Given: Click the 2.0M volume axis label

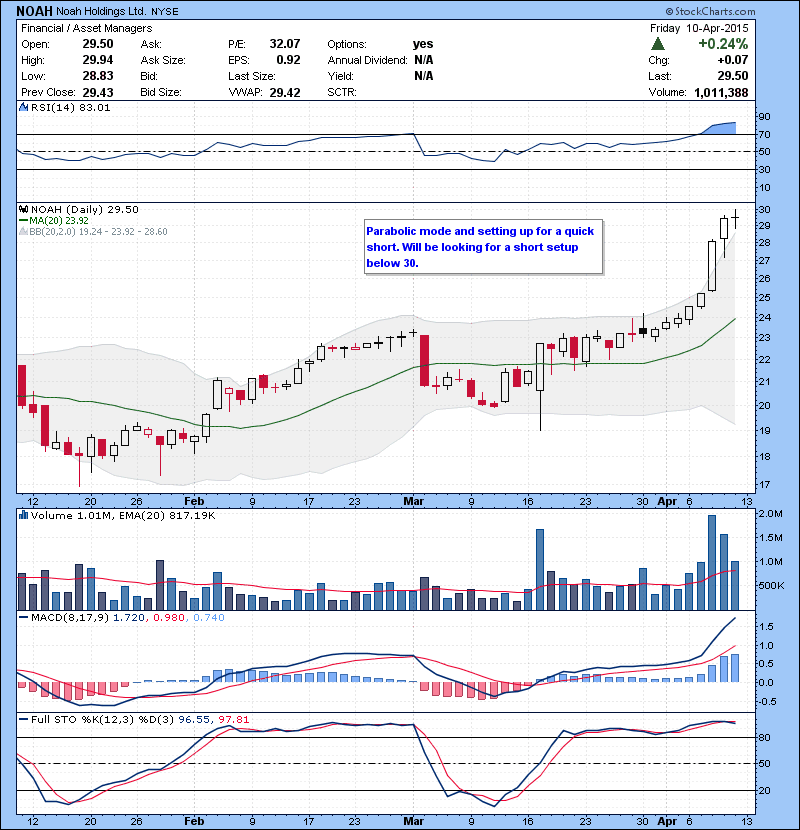Looking at the screenshot, I should 770,513.
